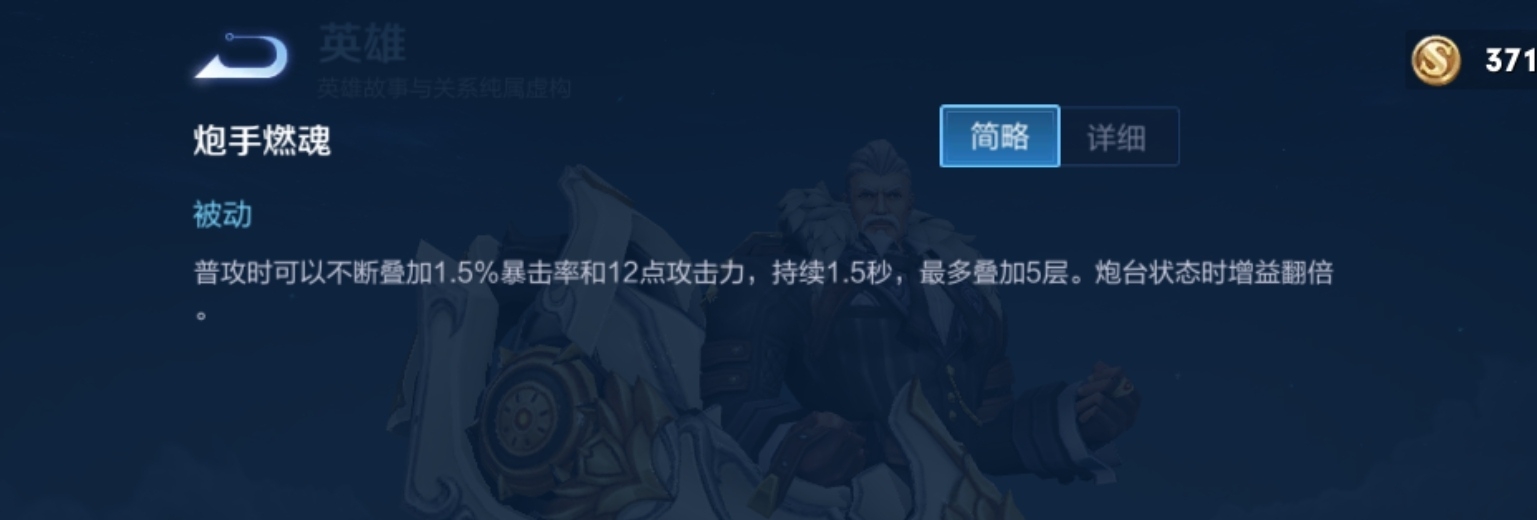Select the 简略 brief description tab
Viewport: 1537px width, 520px height.
point(1000,136)
